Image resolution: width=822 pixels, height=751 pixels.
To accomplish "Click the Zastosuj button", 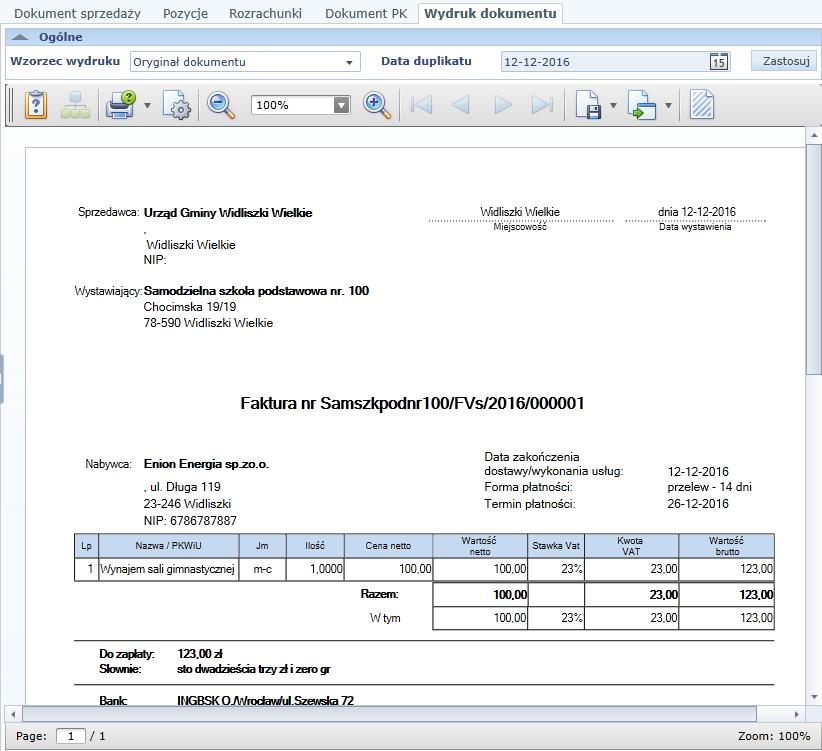I will 786,61.
